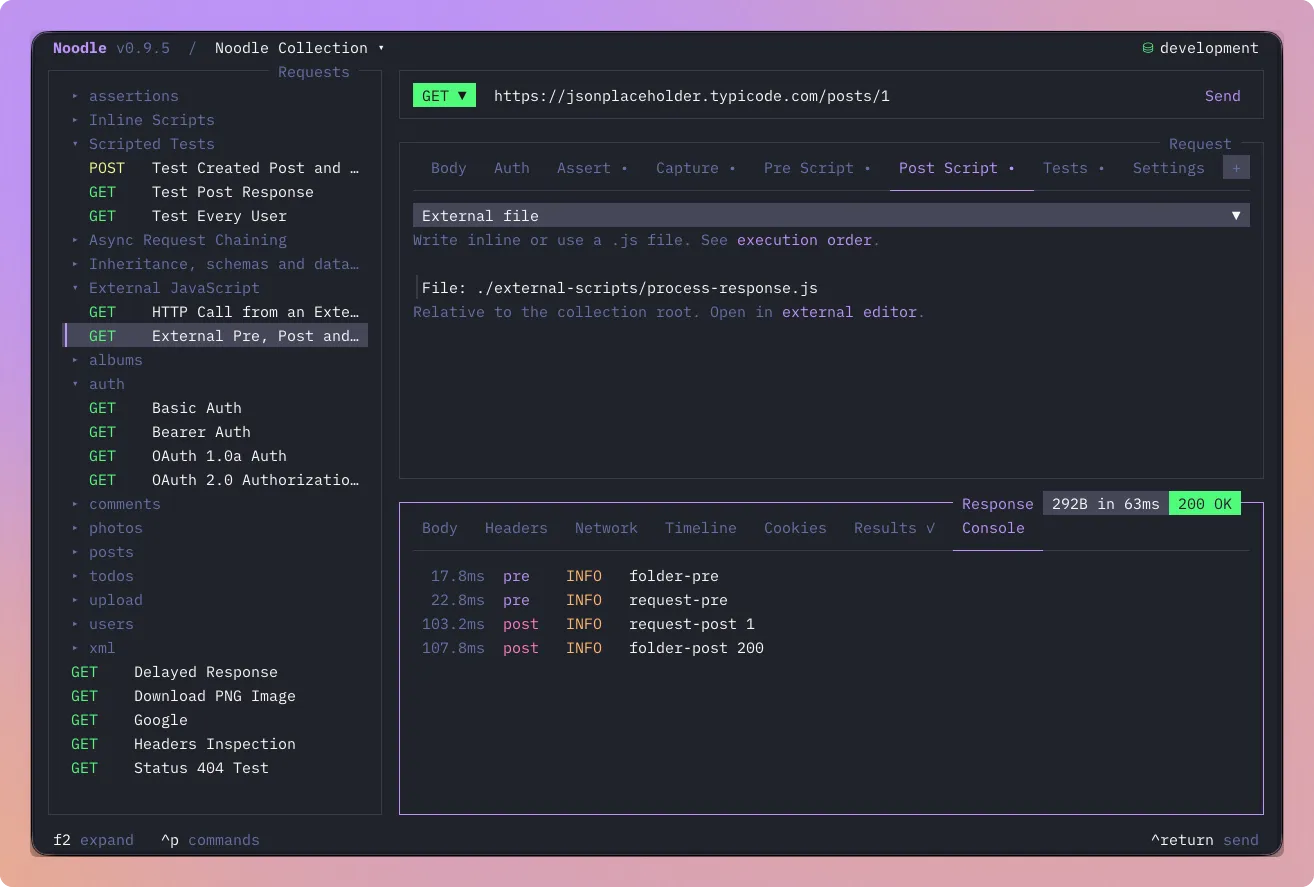
Task: Add a new request tab with plus
Action: tap(1236, 168)
